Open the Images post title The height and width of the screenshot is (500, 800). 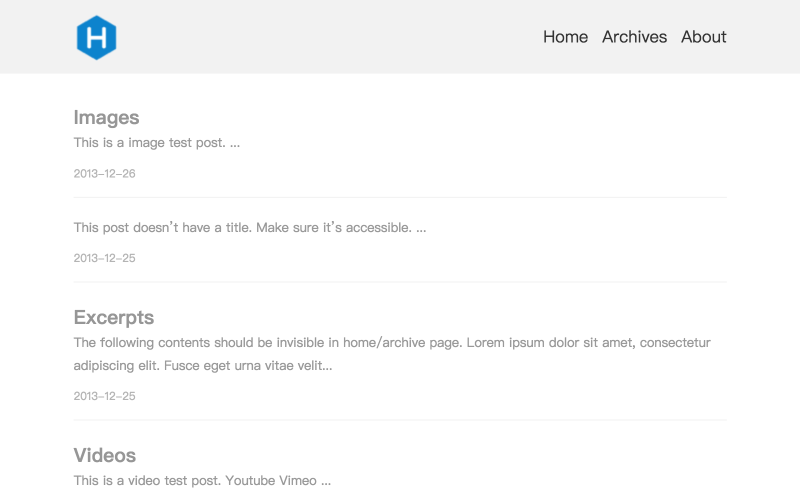point(106,118)
